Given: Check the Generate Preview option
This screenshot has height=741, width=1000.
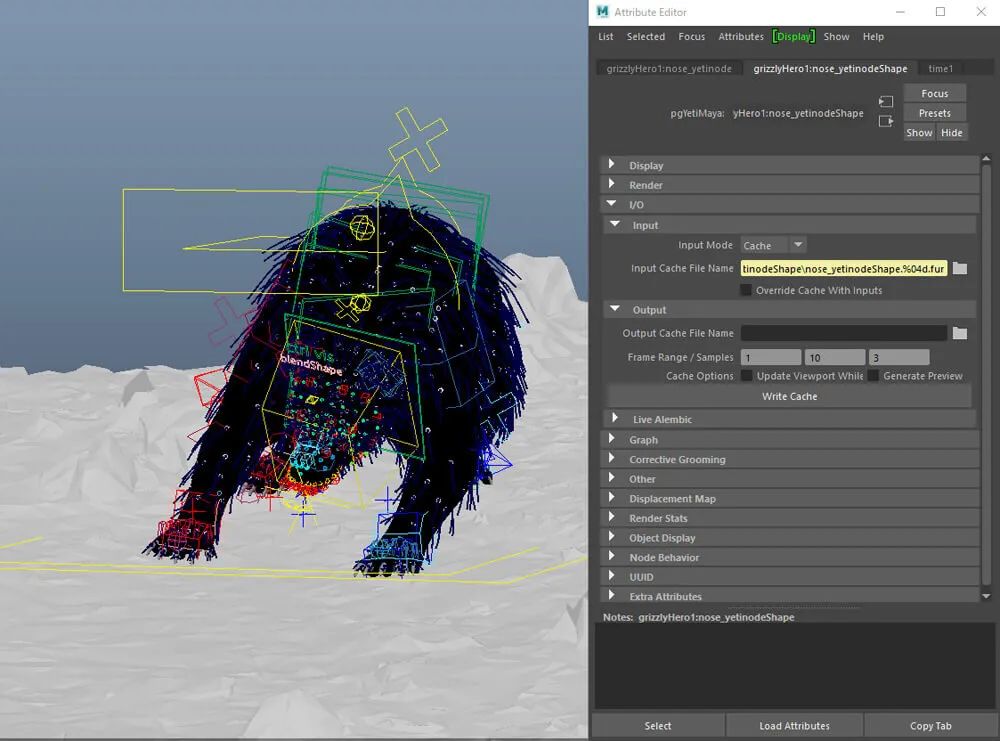Looking at the screenshot, I should coord(873,376).
